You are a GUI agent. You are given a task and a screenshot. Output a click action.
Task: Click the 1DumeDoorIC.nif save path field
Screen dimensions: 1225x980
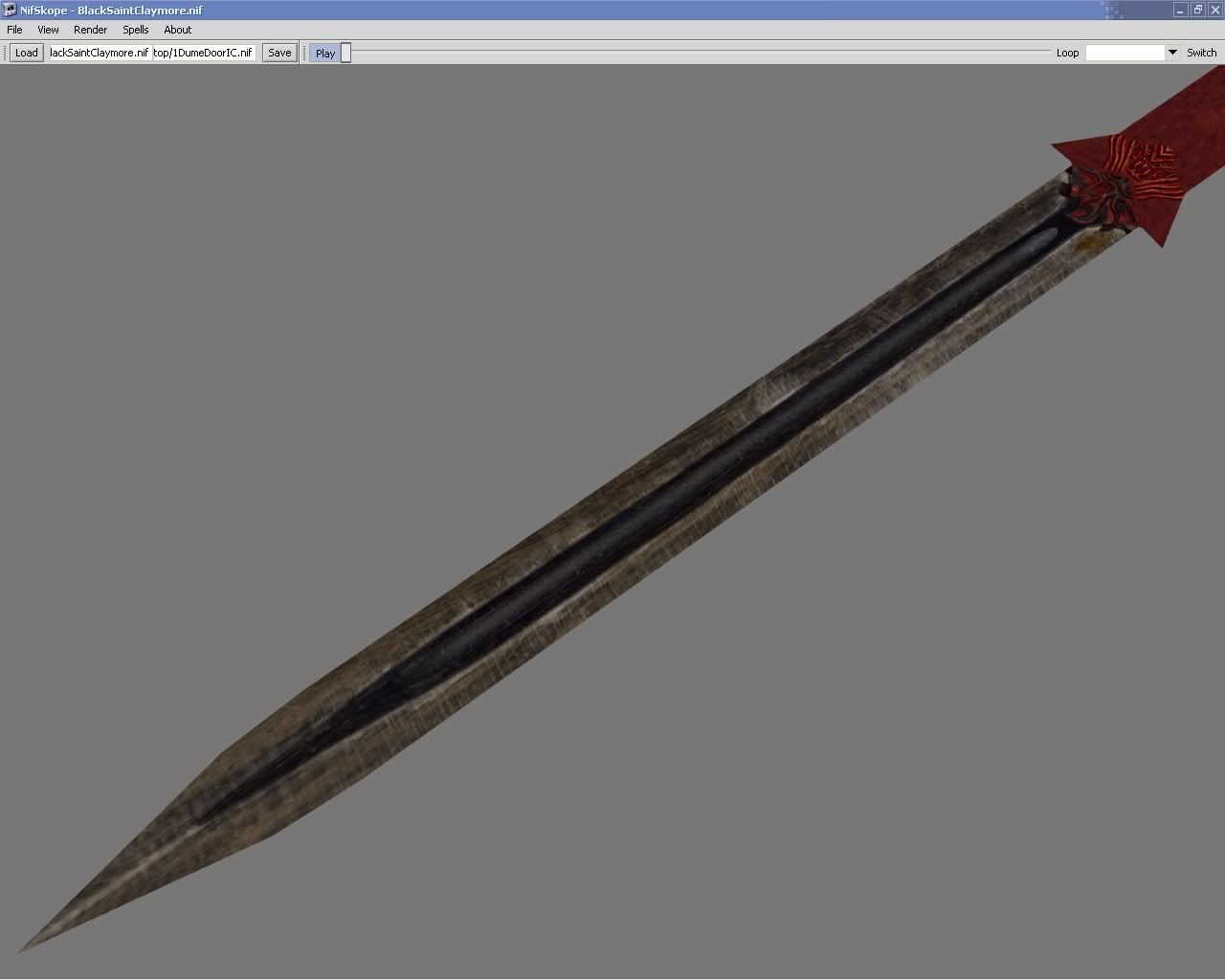pyautogui.click(x=203, y=53)
